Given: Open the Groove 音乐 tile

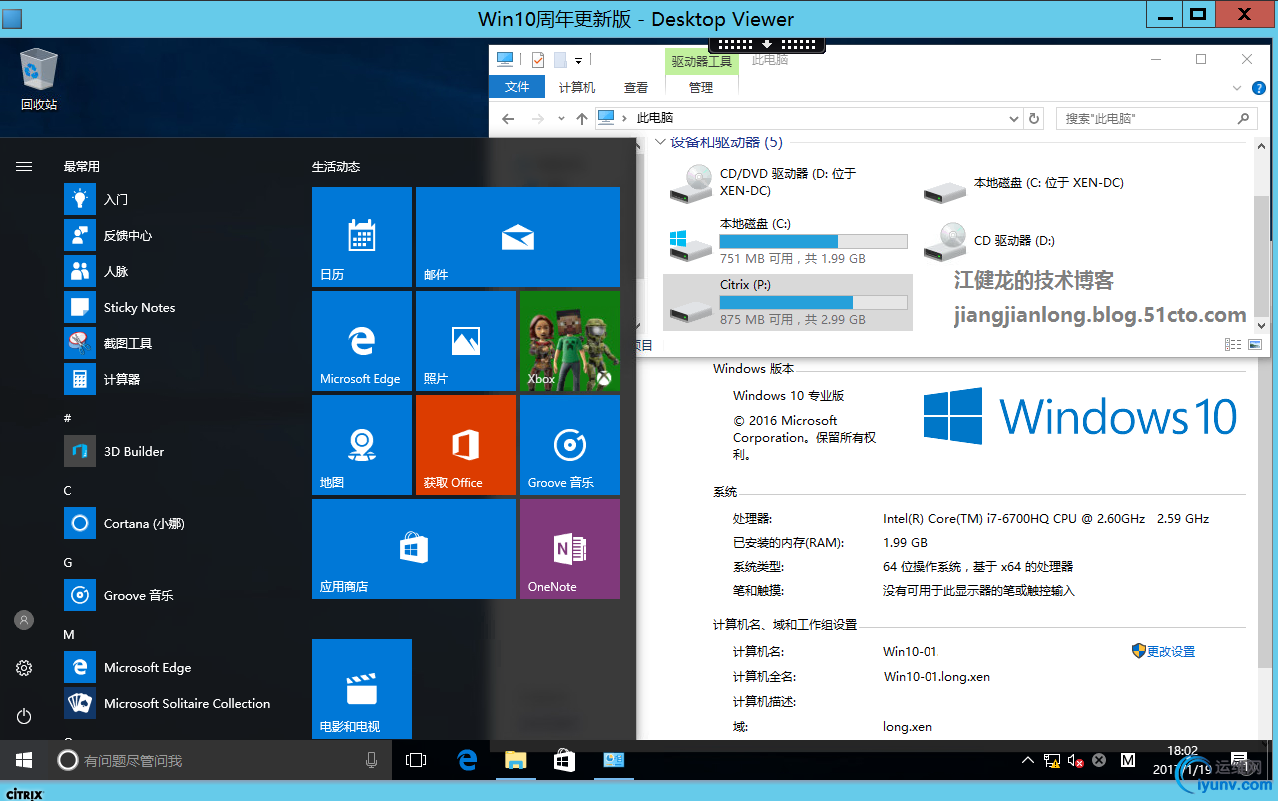Looking at the screenshot, I should point(570,445).
